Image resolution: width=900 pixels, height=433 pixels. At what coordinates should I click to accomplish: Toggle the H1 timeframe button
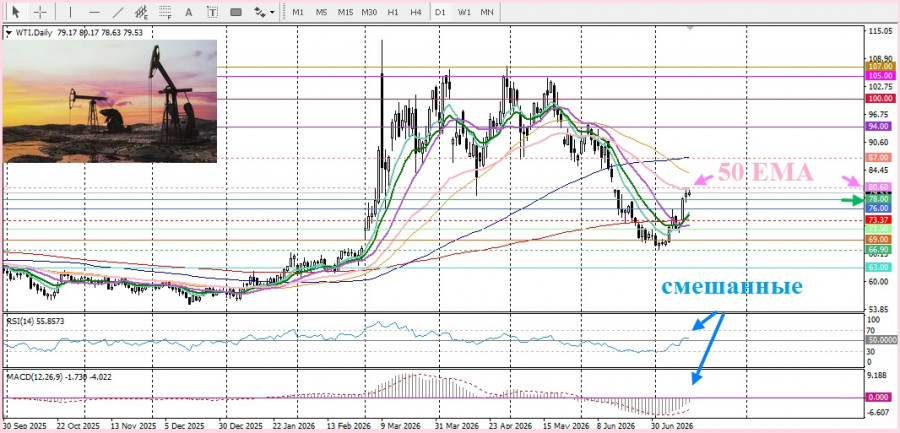393,11
